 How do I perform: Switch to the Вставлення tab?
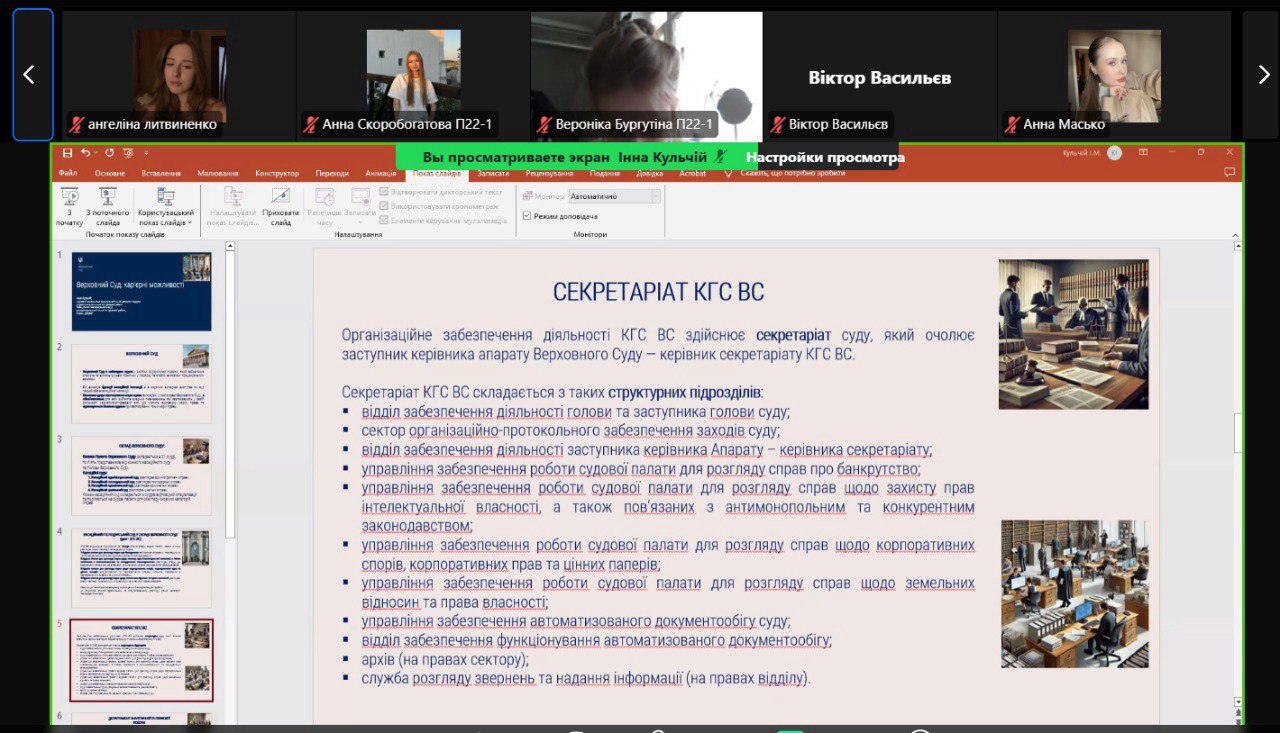(x=162, y=173)
